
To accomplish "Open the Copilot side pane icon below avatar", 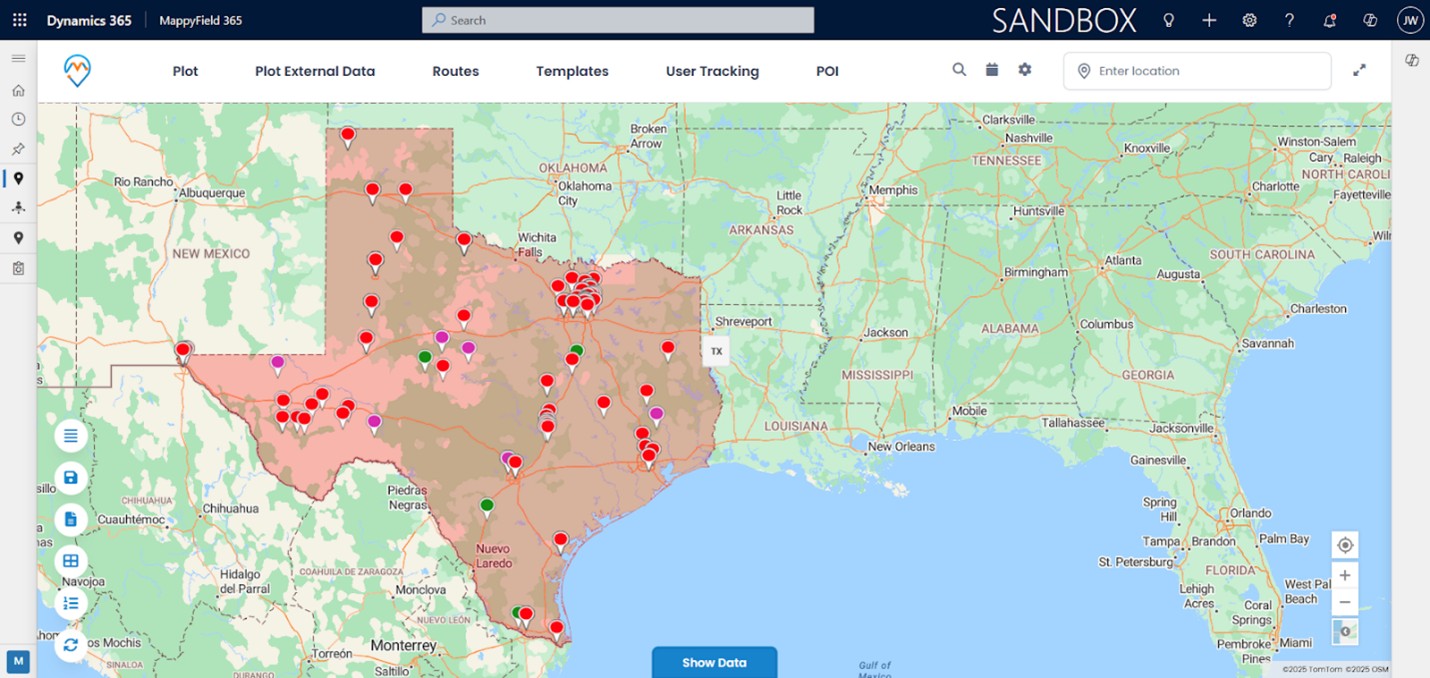I will (x=1412, y=61).
